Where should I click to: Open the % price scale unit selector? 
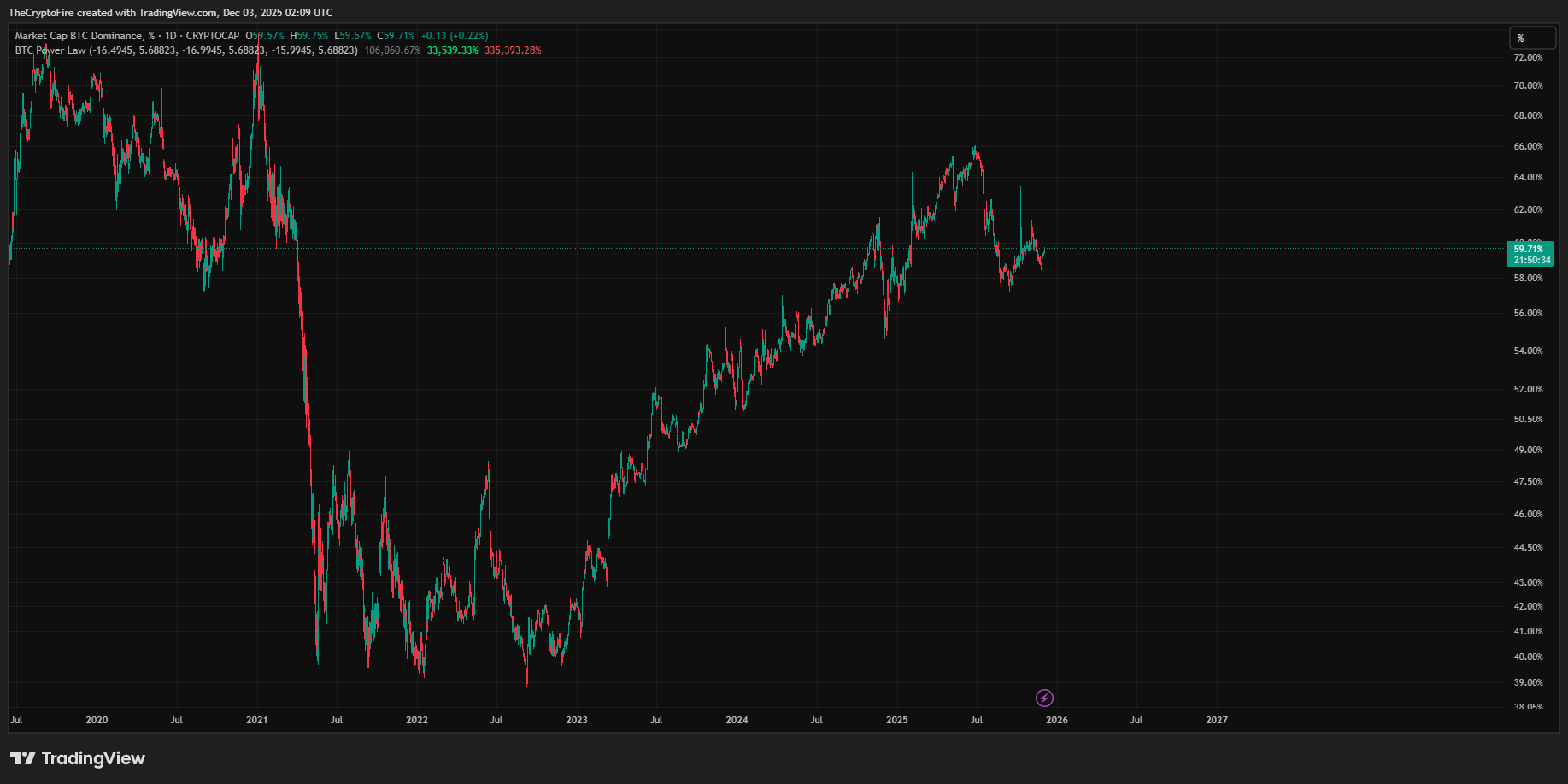1532,38
